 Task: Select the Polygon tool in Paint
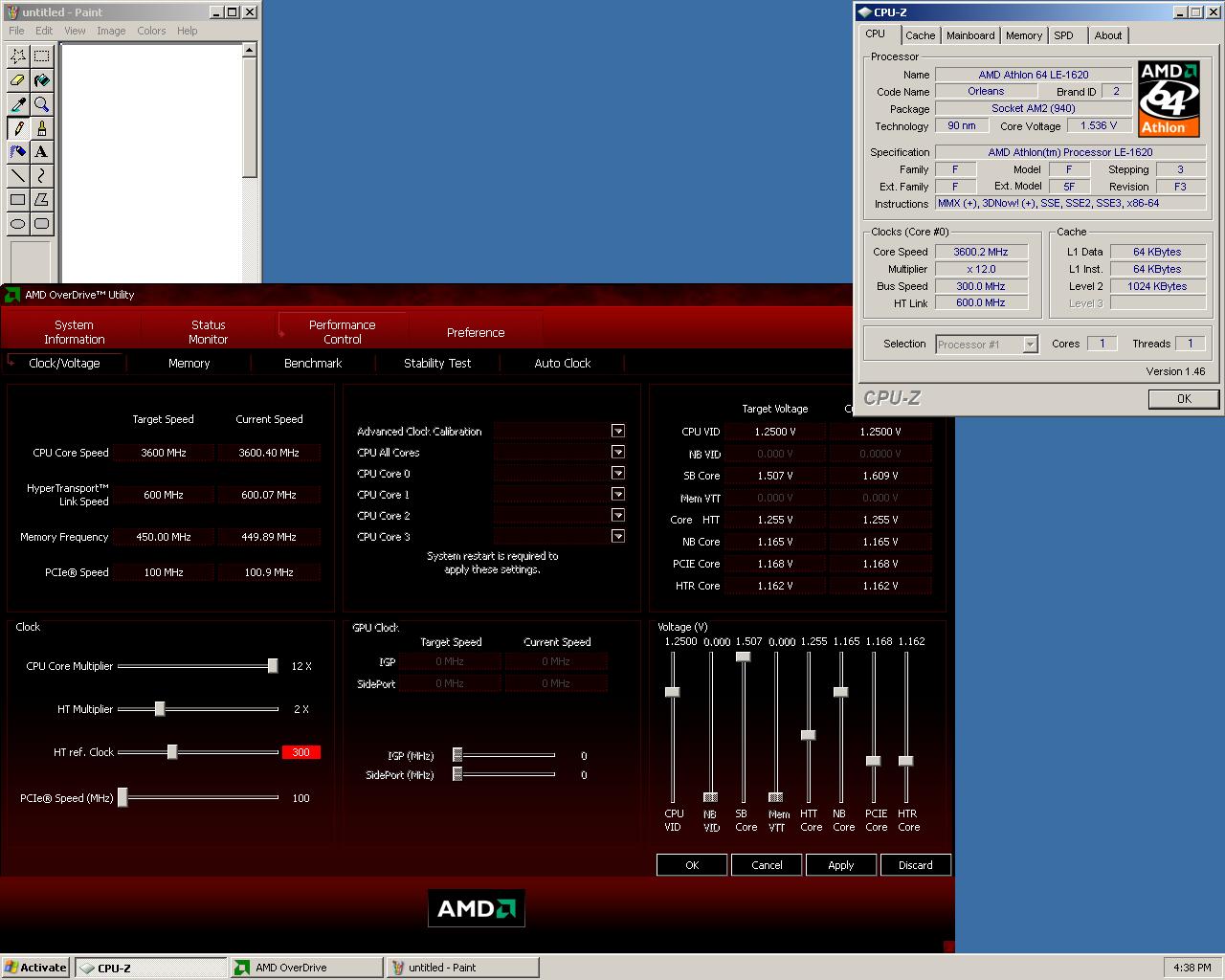42,200
